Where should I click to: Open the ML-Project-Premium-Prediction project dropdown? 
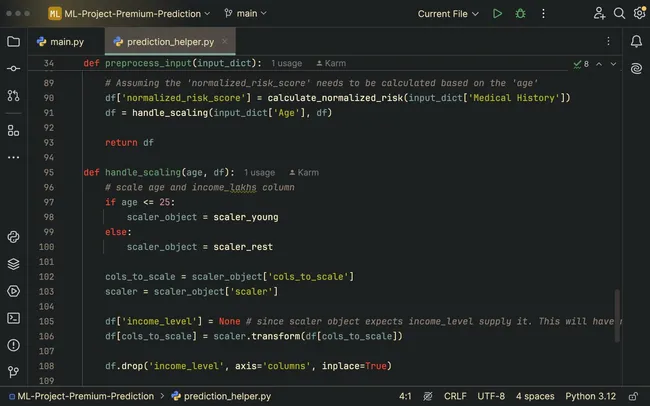129,14
